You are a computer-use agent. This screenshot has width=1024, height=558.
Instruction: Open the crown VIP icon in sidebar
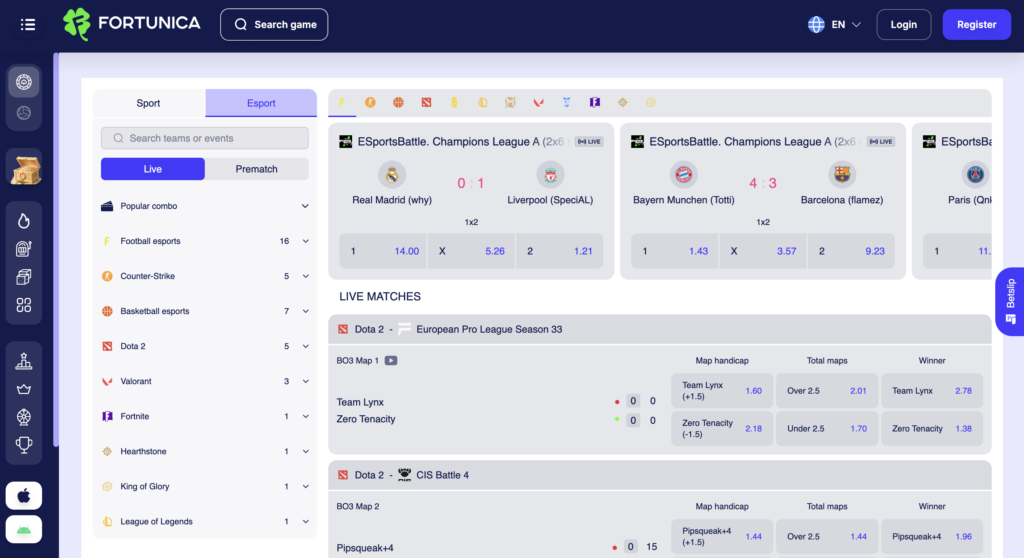tap(24, 389)
